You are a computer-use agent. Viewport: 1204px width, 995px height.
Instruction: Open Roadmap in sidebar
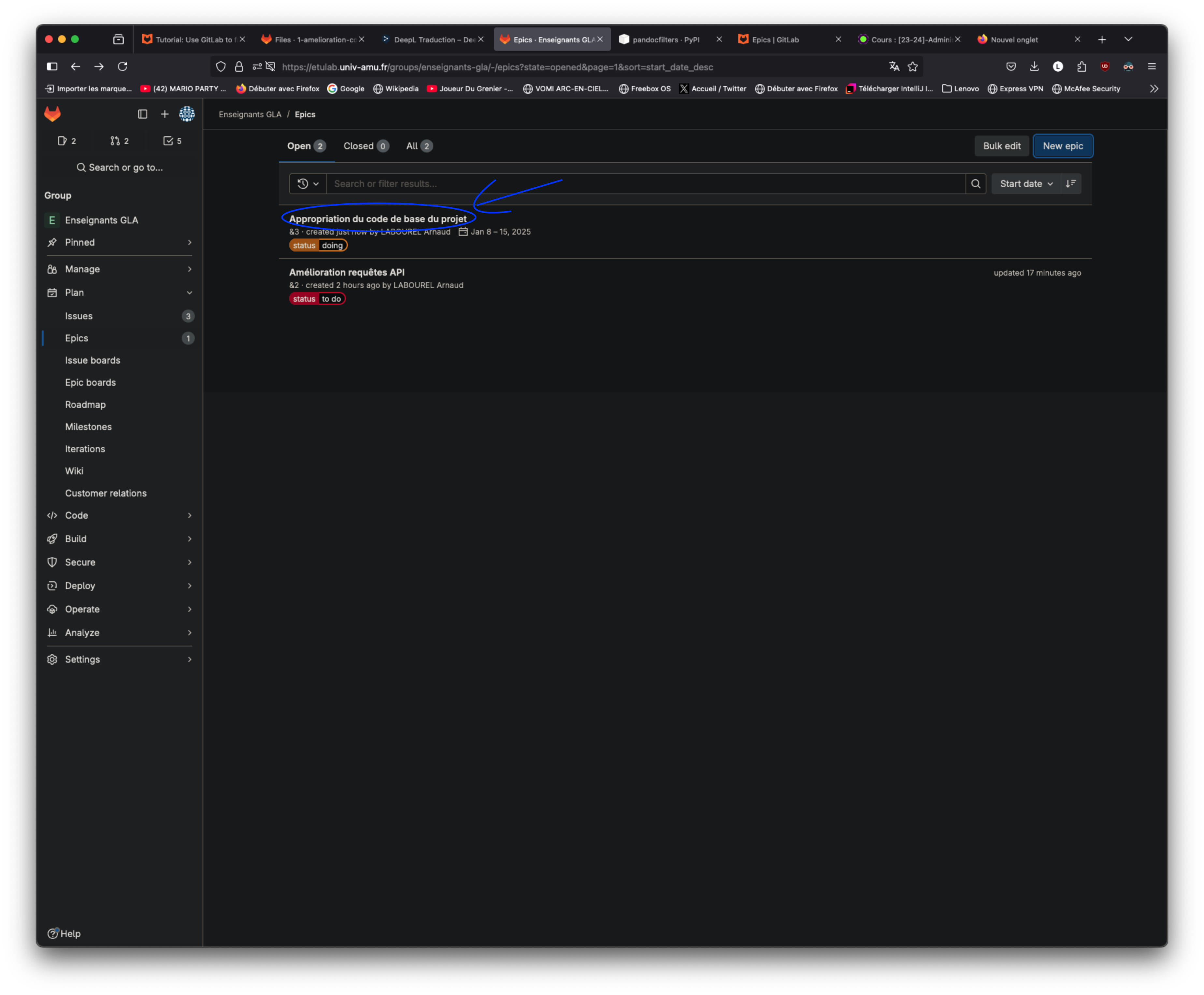click(119, 405)
